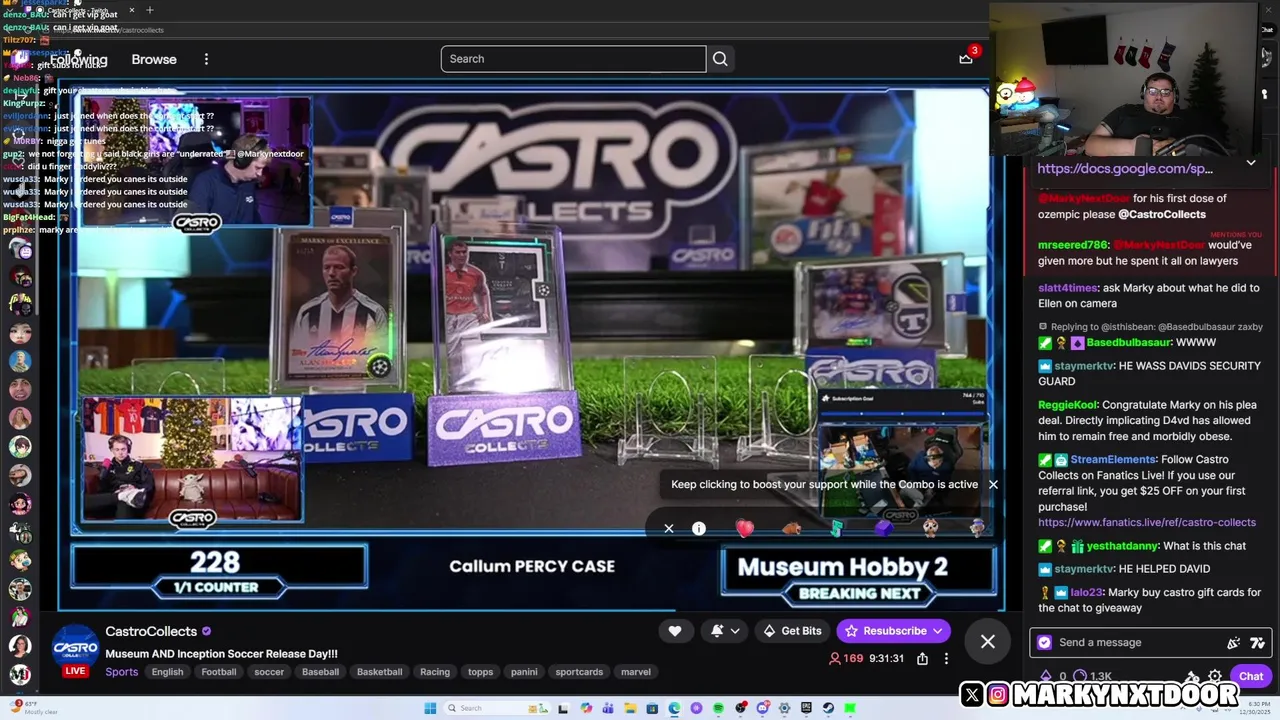Open a new browser tab
This screenshot has height=720, width=1280.
pyautogui.click(x=150, y=10)
